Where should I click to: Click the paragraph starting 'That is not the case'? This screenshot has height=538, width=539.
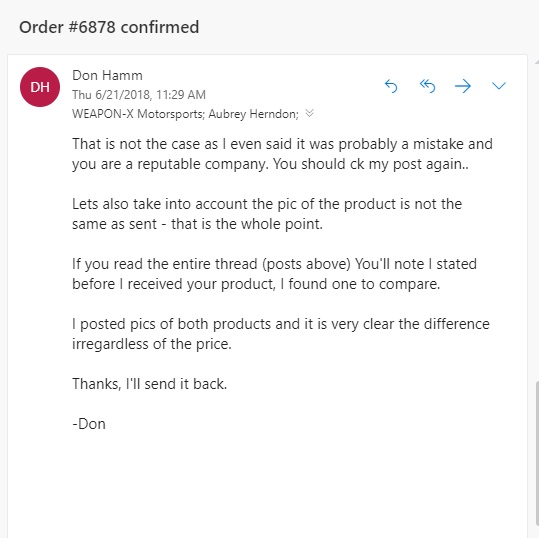tap(282, 154)
